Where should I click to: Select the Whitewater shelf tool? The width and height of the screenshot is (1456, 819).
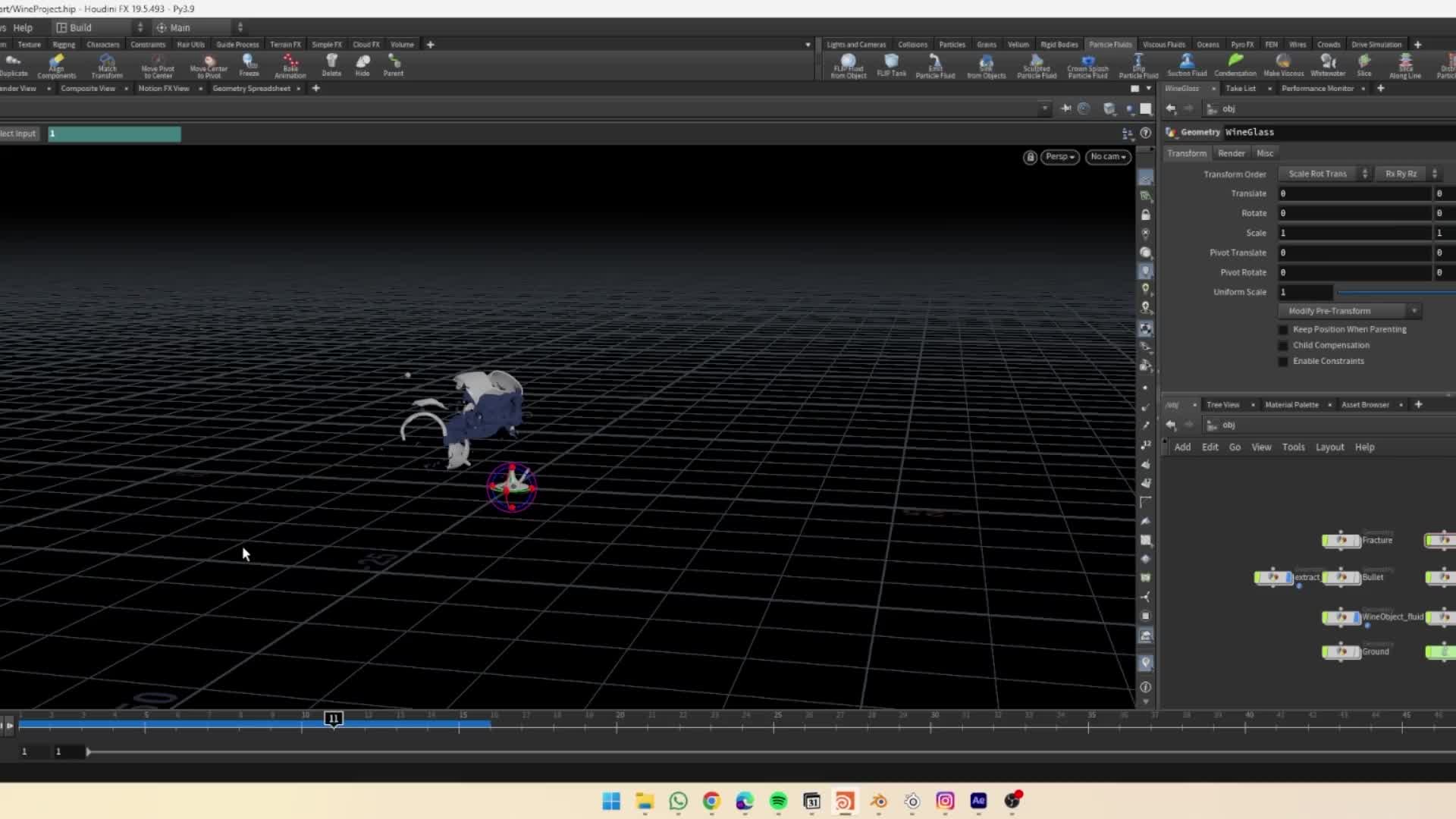[1328, 64]
